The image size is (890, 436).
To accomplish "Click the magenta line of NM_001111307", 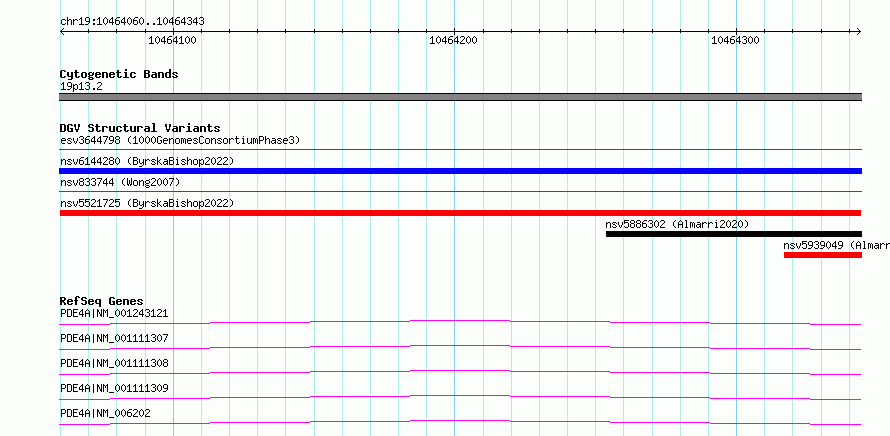I will point(460,347).
